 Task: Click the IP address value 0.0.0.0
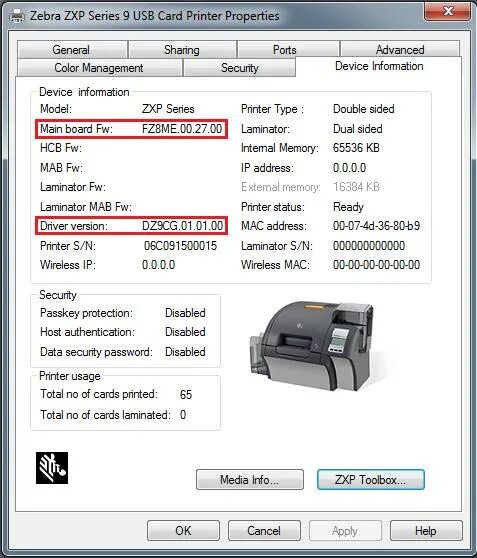(349, 168)
